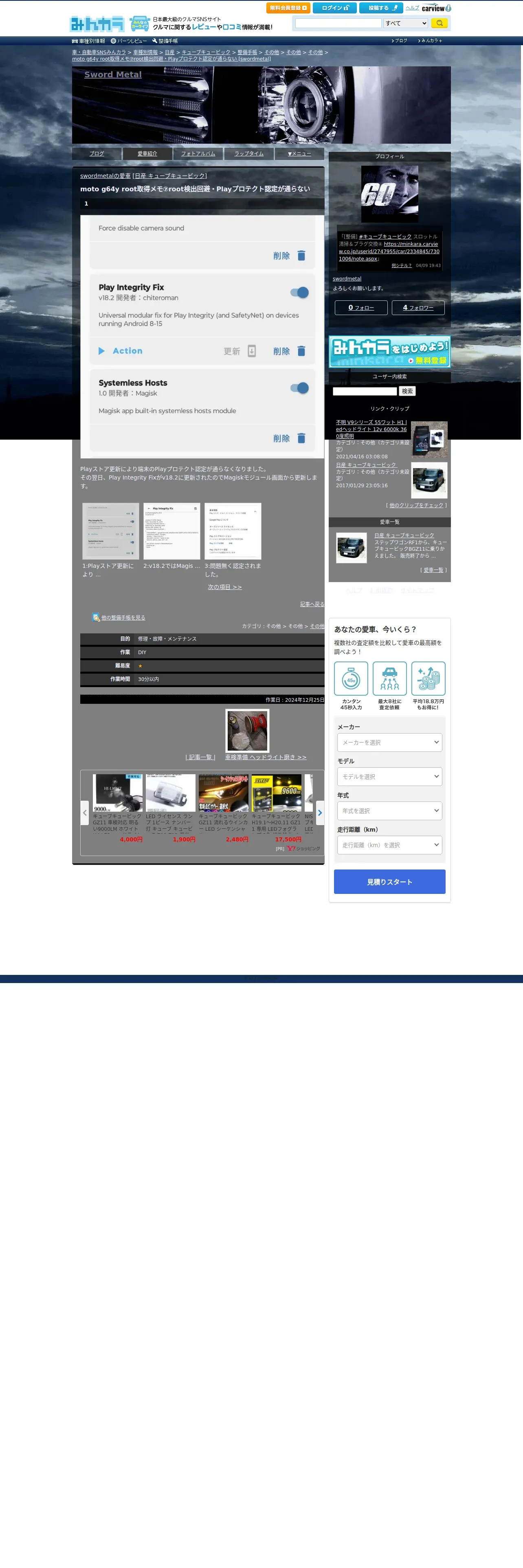The width and height of the screenshot is (523, 1568).
Task: Switch to the 愛車紹介 tab
Action: coord(147,153)
